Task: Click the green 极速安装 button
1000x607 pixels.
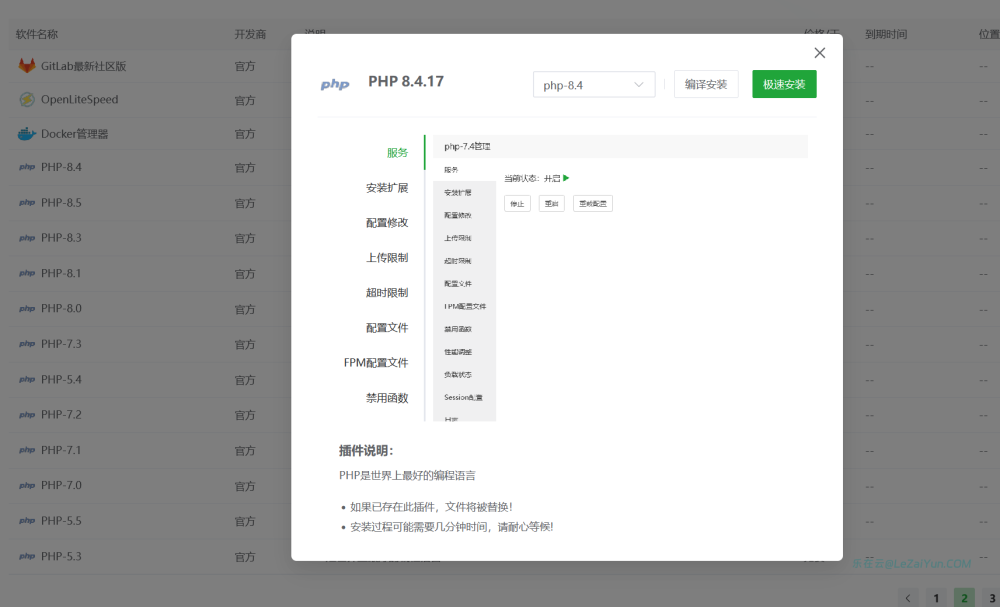Action: click(x=784, y=84)
